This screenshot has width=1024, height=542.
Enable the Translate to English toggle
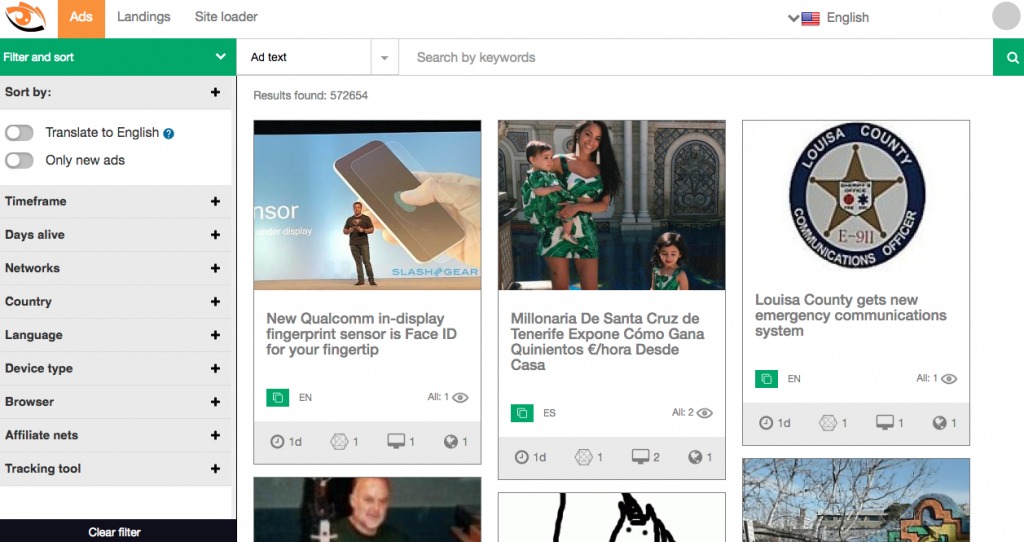click(20, 133)
